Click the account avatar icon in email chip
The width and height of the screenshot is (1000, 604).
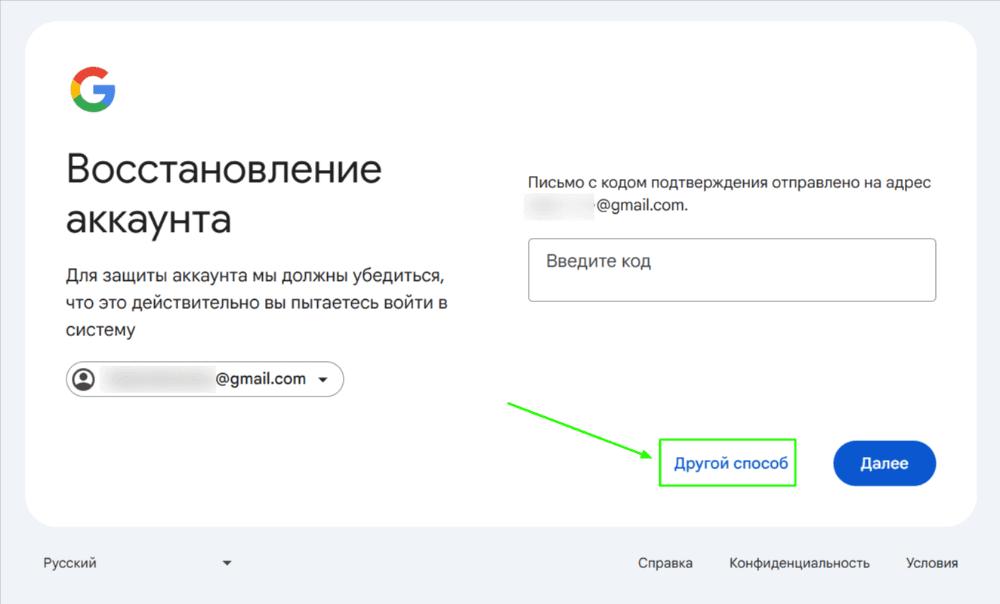coord(84,379)
